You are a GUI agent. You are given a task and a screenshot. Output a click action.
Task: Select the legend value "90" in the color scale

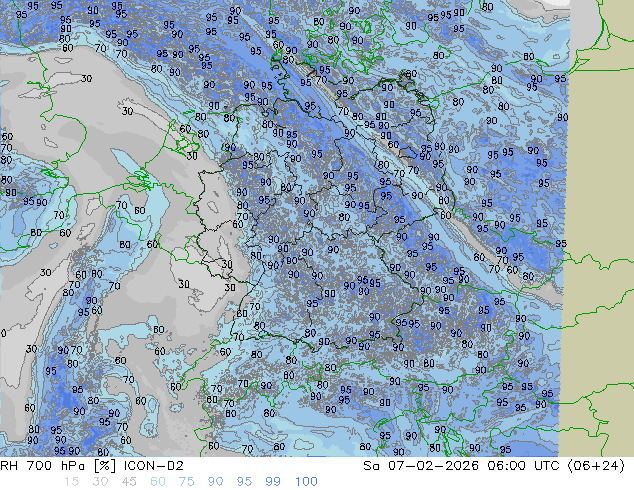pos(215,482)
